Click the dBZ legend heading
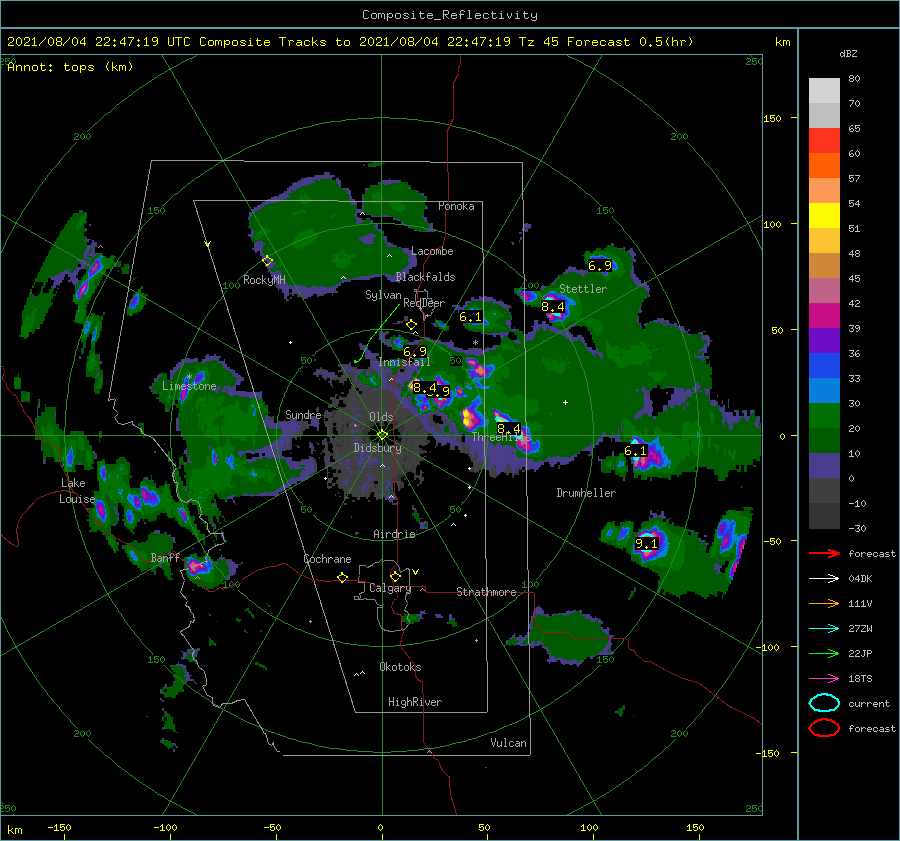 [x=848, y=53]
